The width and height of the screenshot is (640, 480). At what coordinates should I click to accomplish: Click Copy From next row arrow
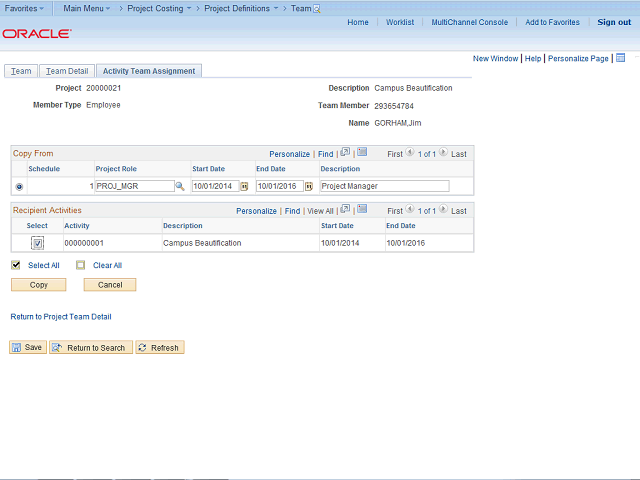[x=443, y=152]
